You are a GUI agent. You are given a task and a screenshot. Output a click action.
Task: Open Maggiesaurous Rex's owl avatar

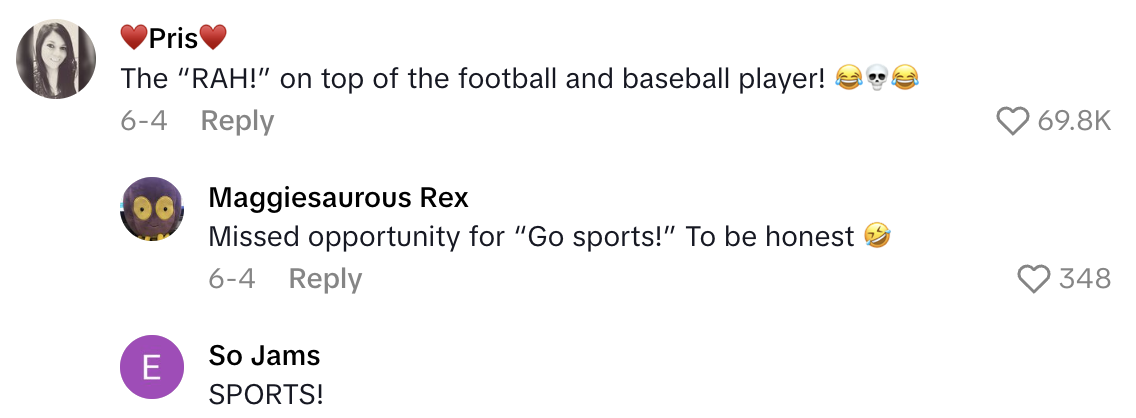click(152, 209)
